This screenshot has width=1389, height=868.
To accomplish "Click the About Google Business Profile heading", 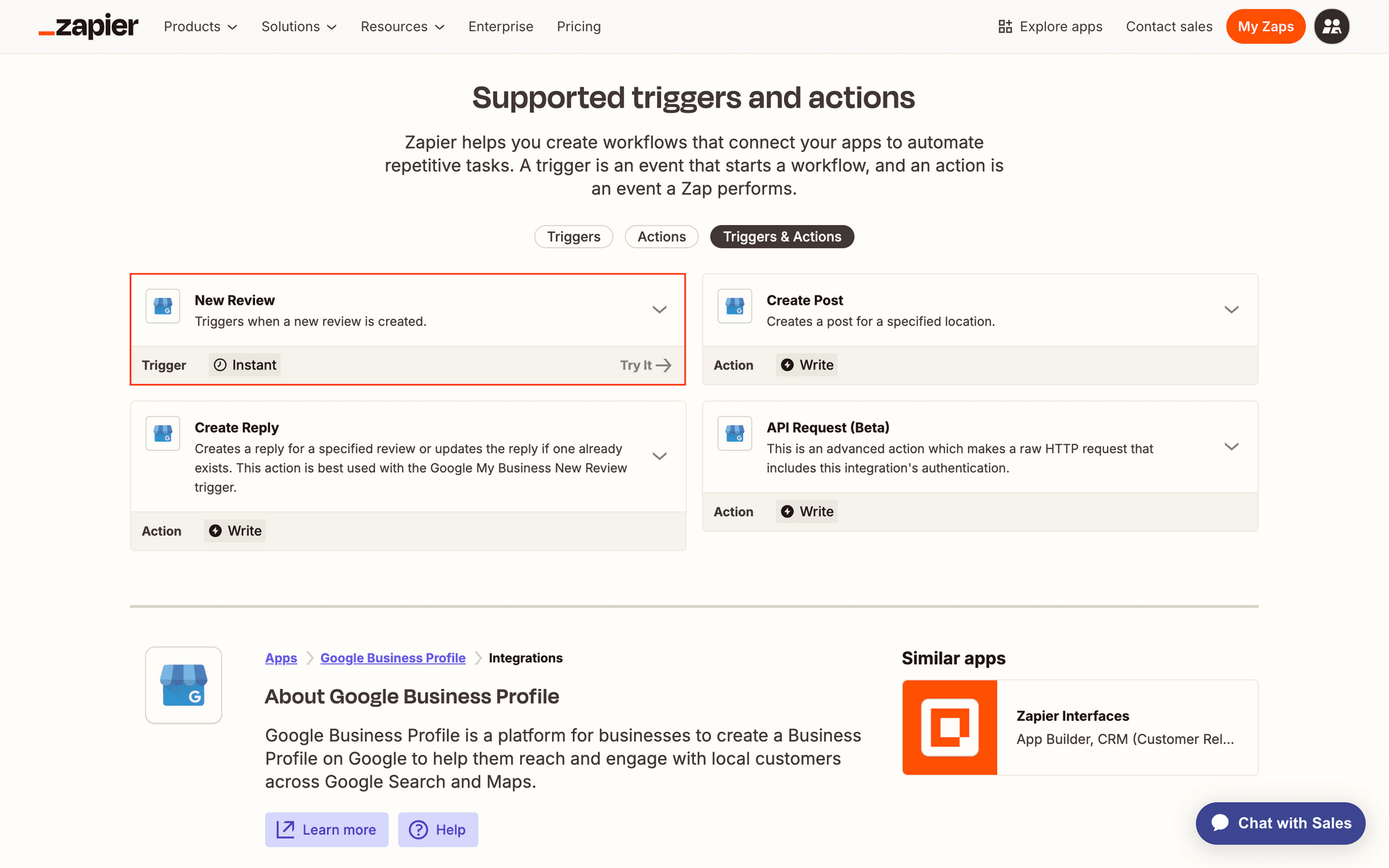I will (412, 696).
